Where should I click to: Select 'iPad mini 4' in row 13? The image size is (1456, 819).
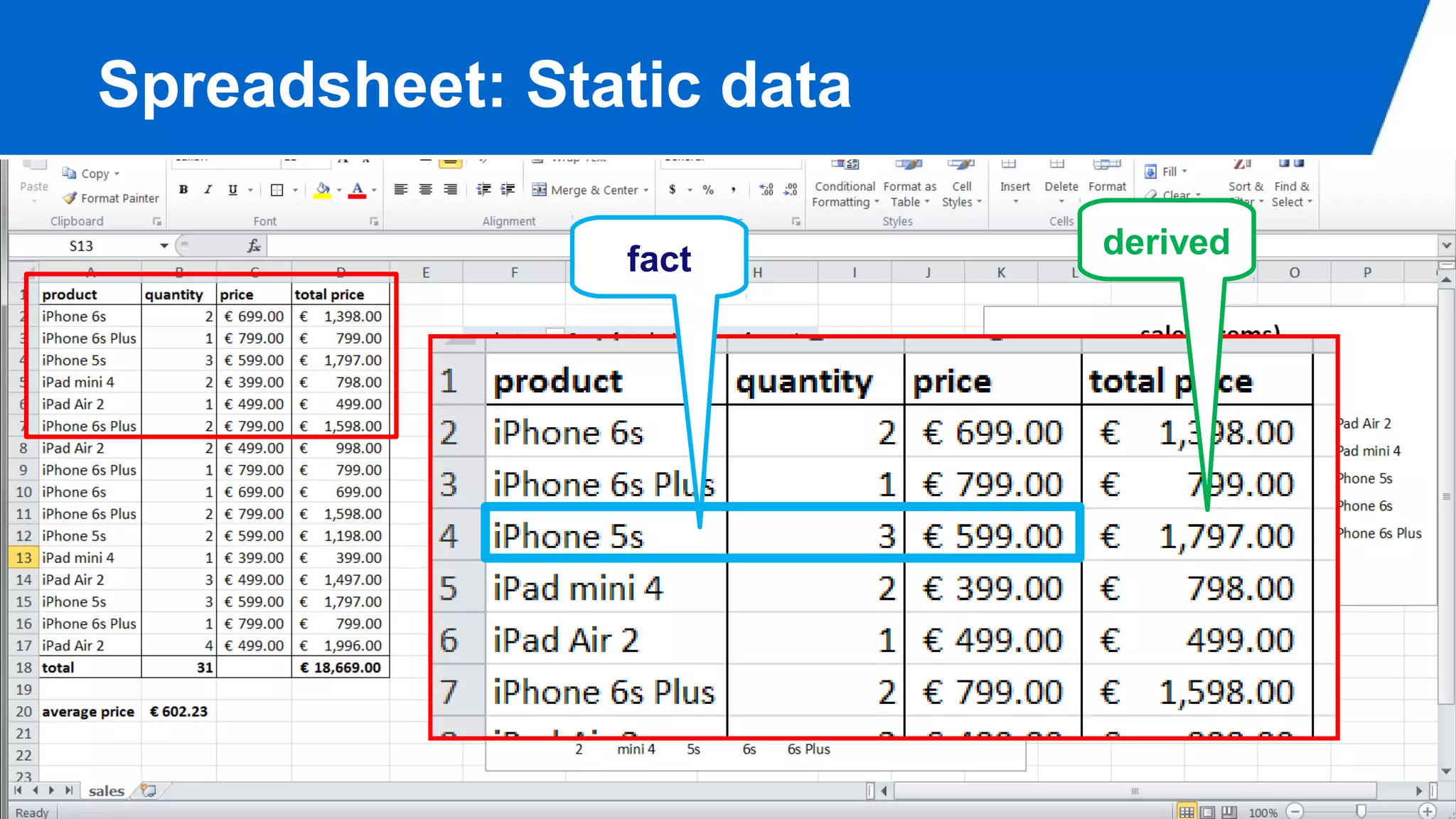90,558
